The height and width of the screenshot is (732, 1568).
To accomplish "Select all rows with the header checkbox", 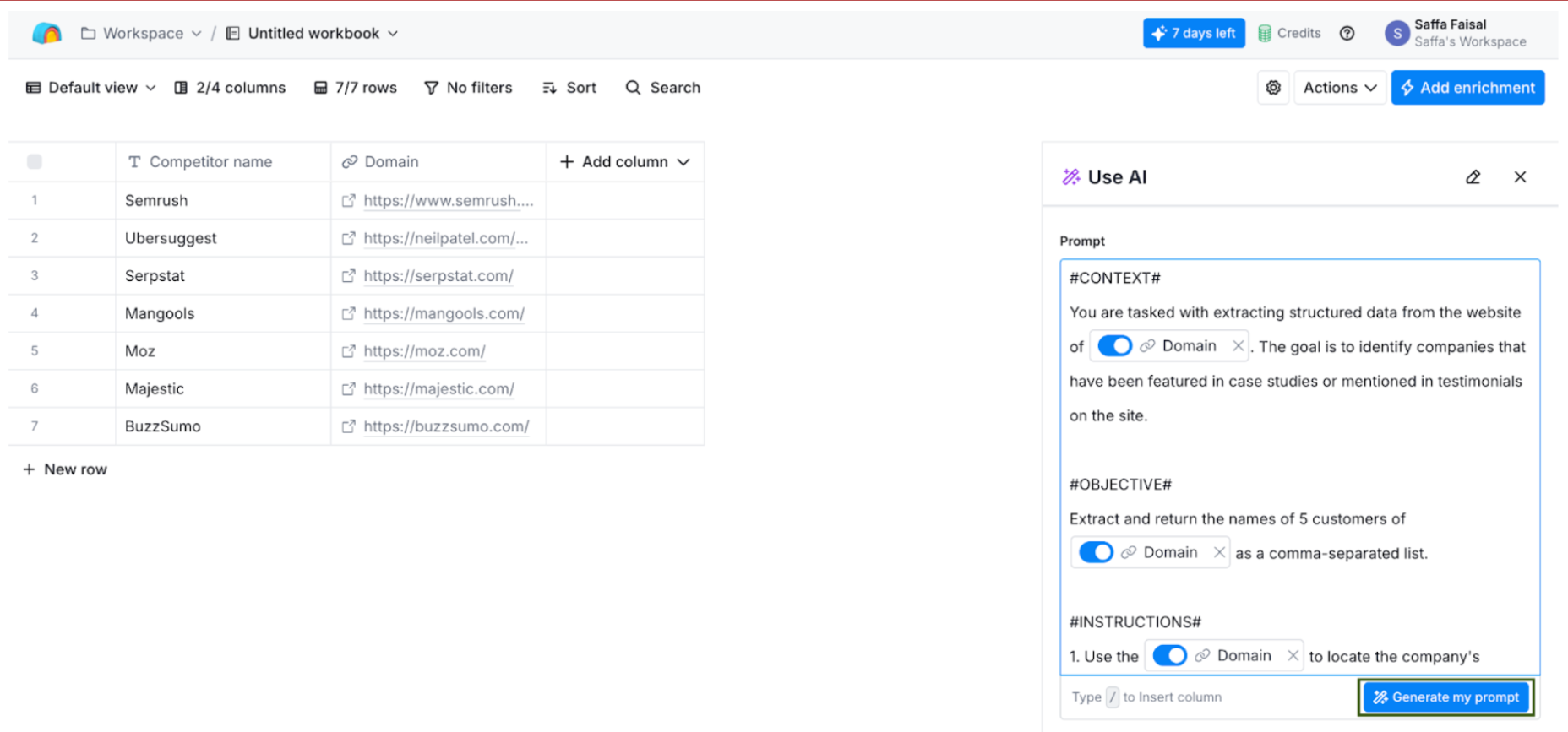I will click(35, 162).
